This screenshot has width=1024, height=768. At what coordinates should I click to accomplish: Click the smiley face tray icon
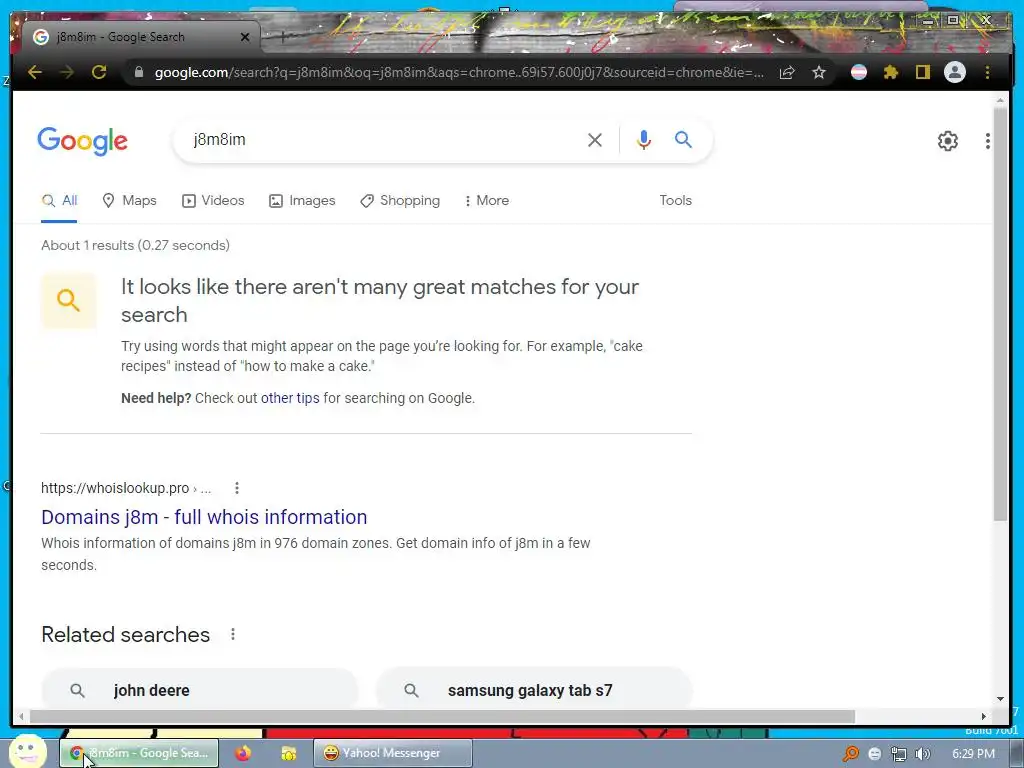[874, 754]
